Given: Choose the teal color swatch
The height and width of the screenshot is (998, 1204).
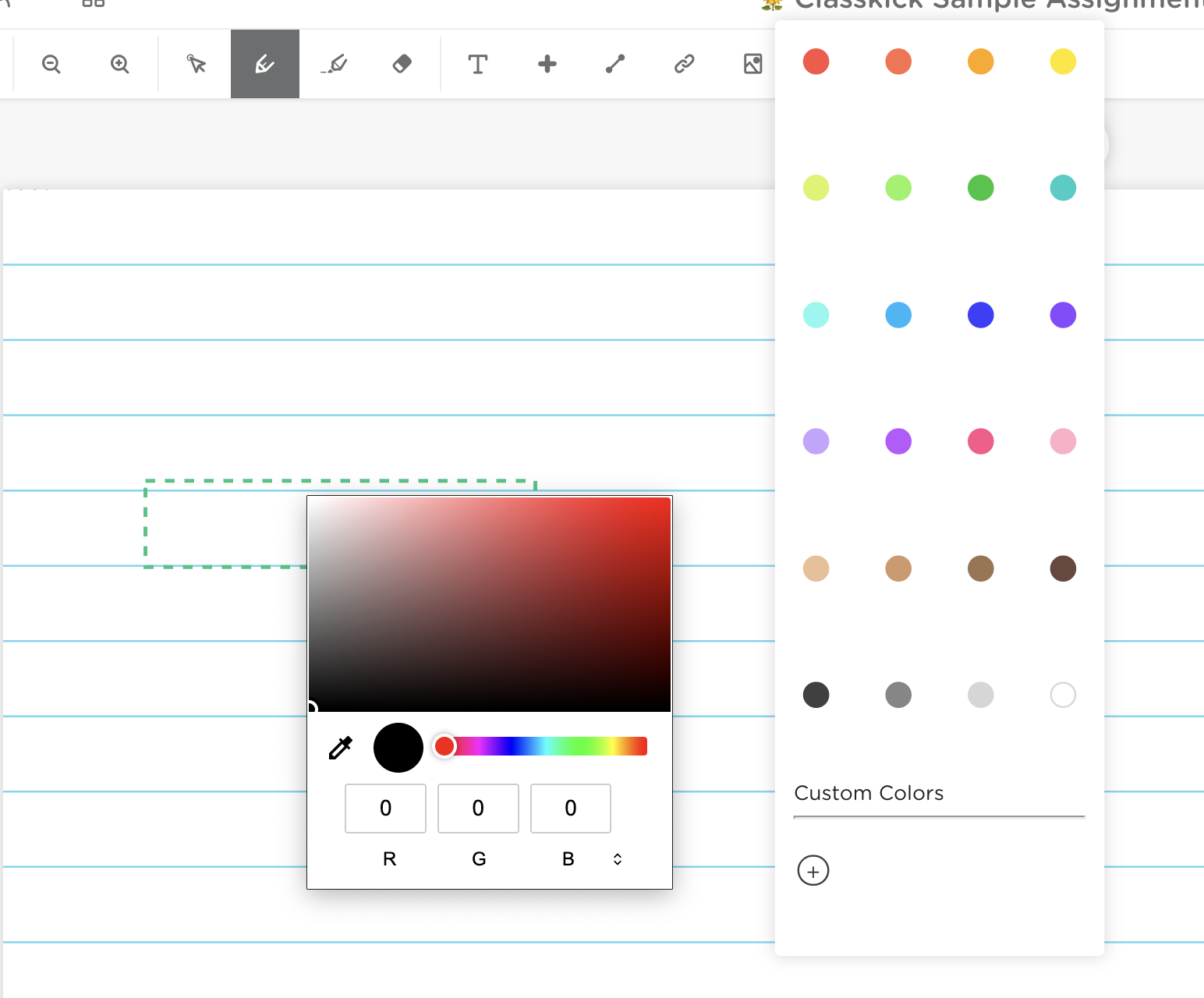Looking at the screenshot, I should pos(1063,188).
